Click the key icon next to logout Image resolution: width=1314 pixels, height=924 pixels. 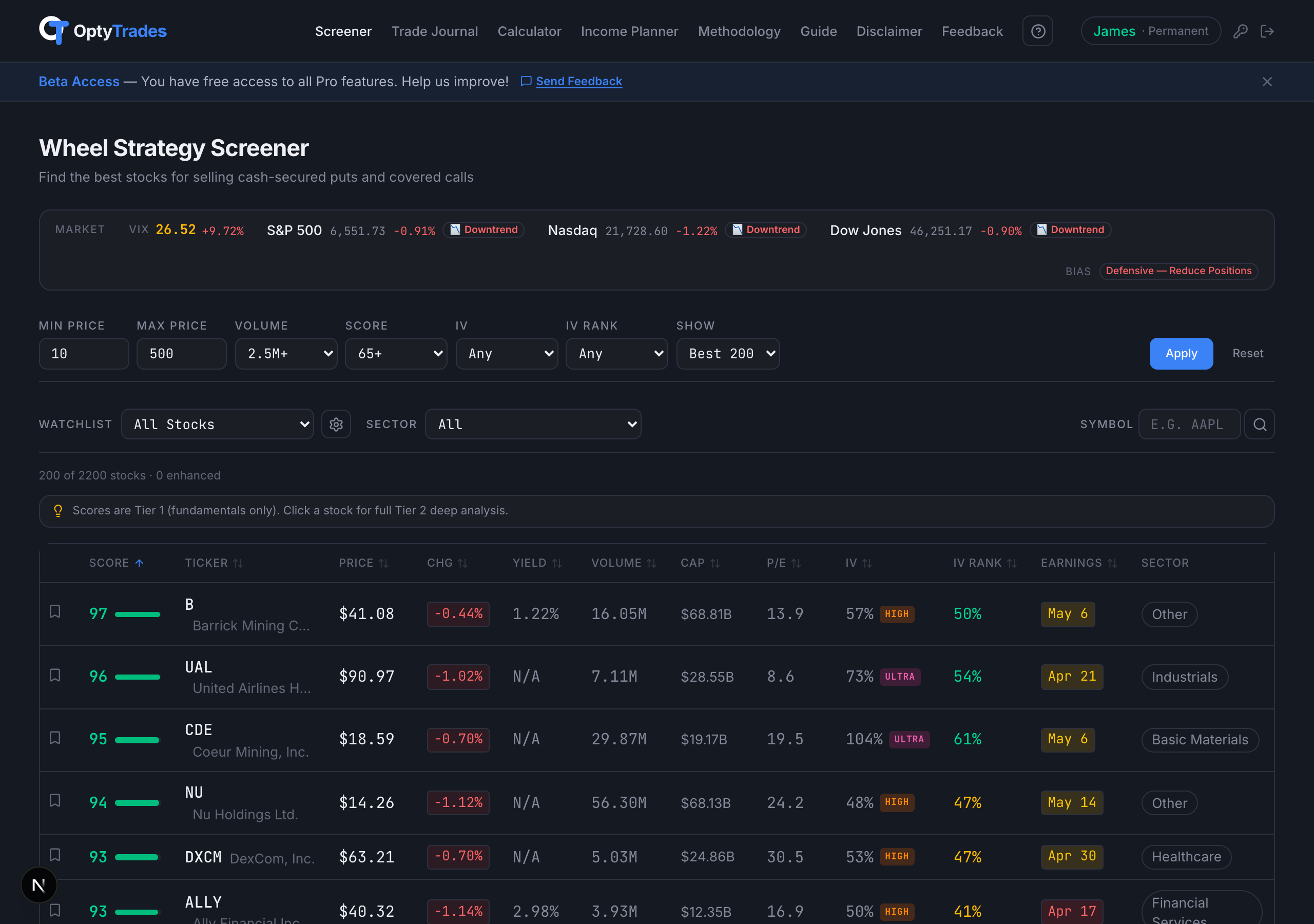[1241, 31]
